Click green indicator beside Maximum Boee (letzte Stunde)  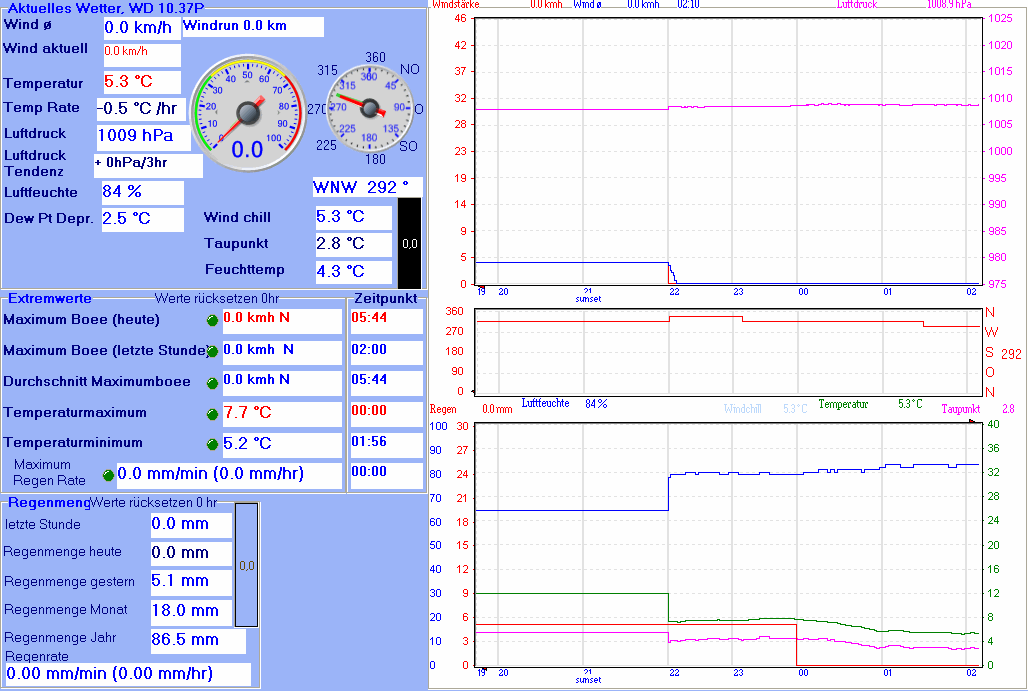click(x=211, y=351)
